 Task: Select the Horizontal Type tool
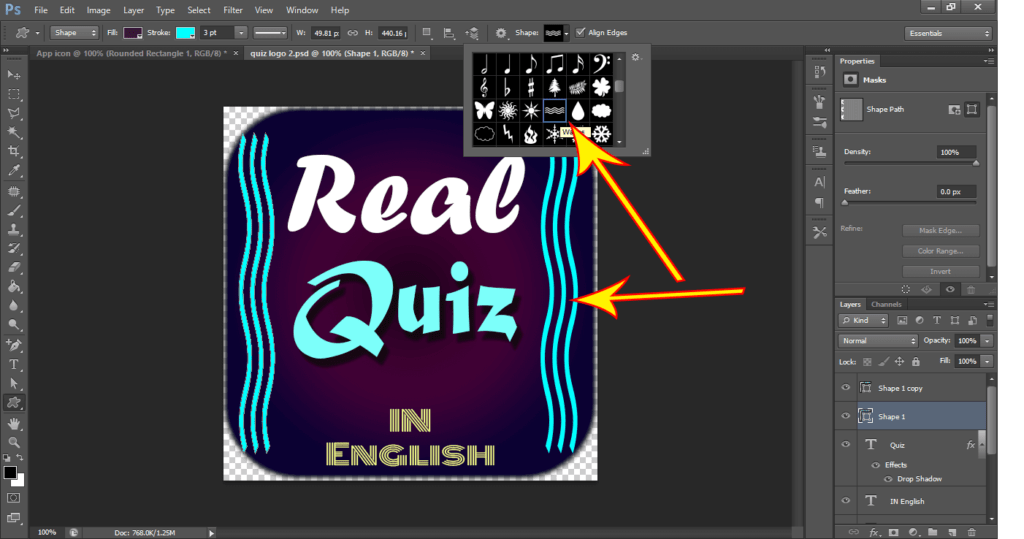[14, 365]
